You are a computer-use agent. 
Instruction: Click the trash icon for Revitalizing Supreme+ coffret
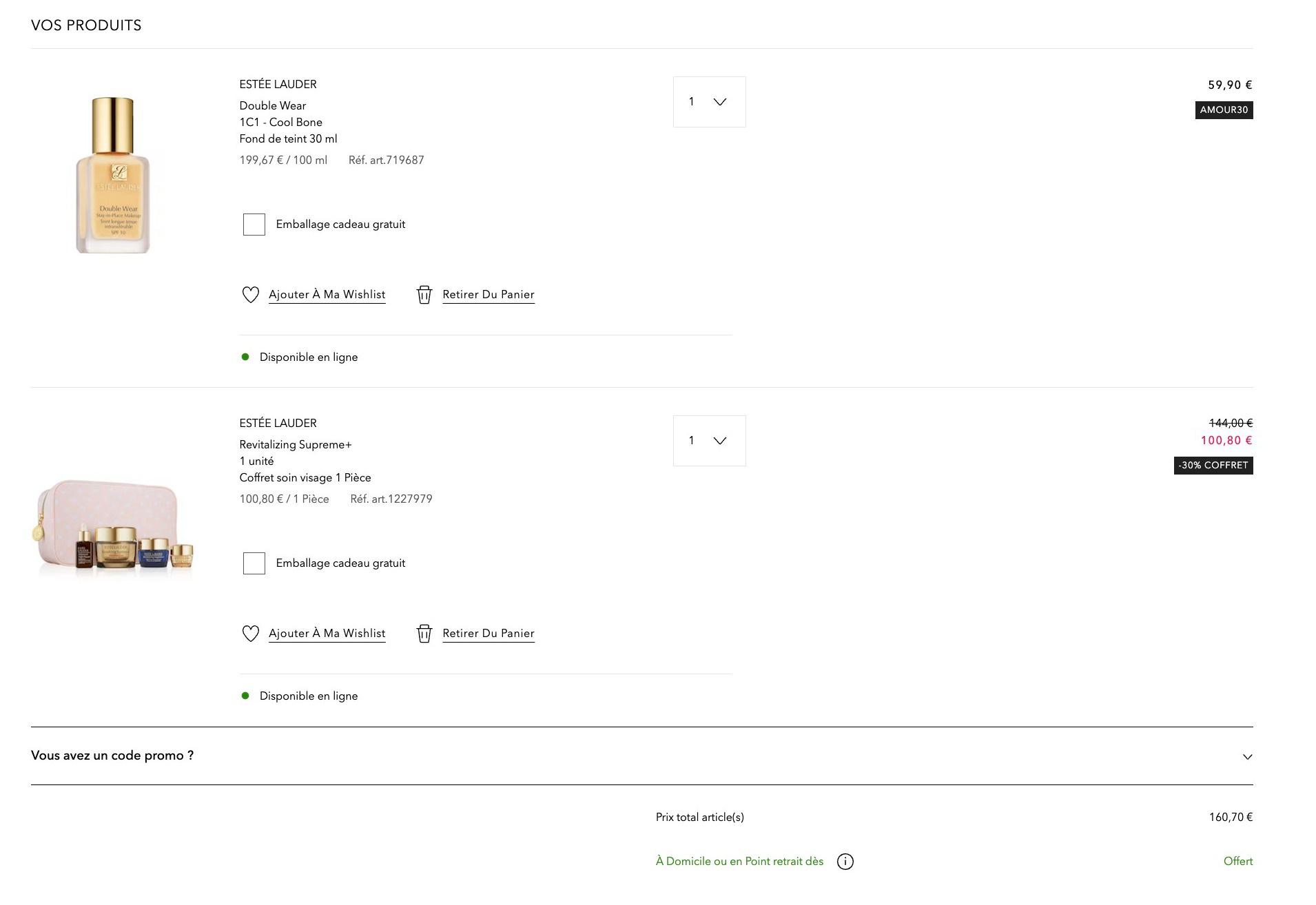click(x=424, y=634)
